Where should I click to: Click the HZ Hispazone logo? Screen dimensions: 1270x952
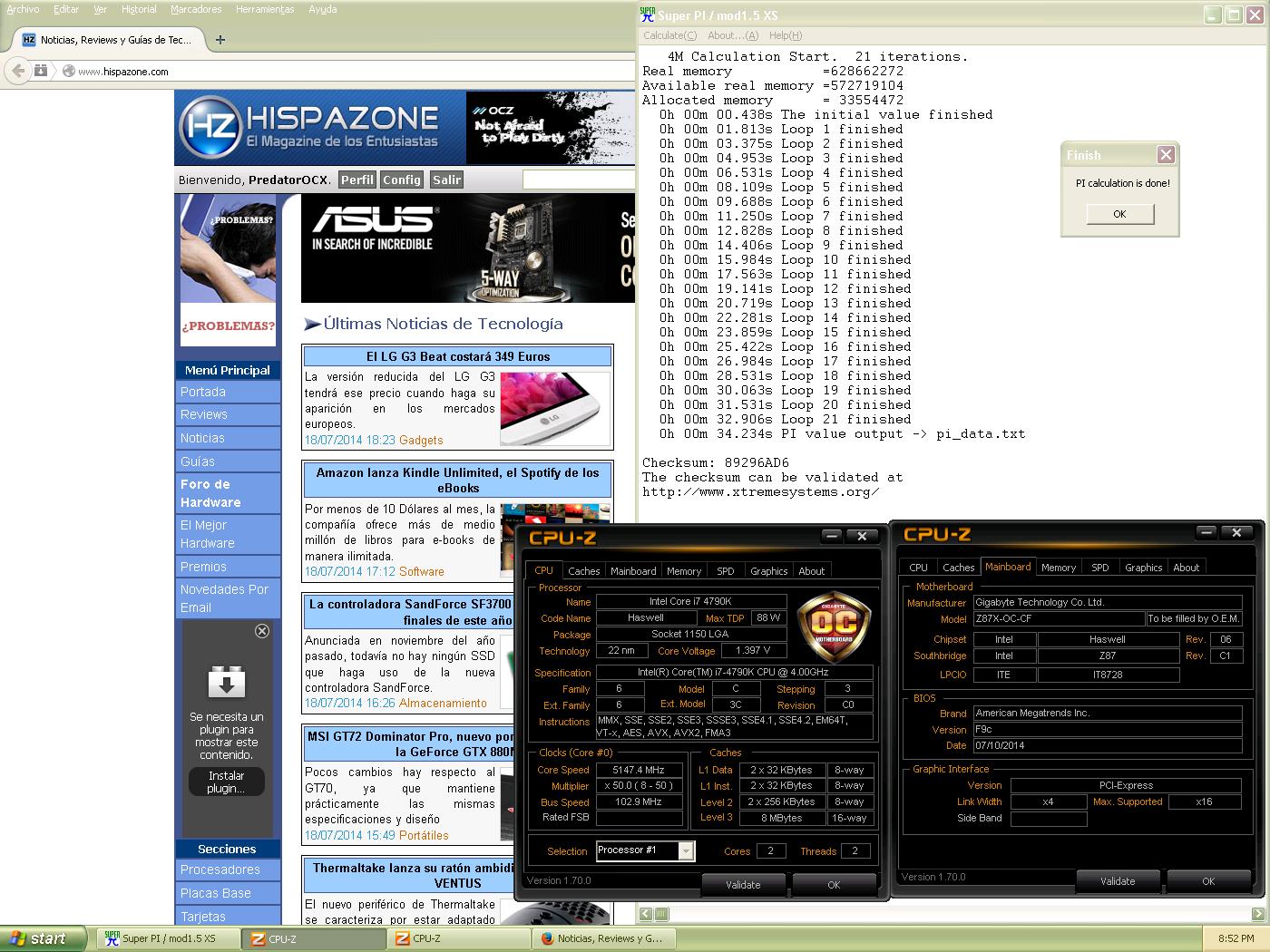[210, 127]
